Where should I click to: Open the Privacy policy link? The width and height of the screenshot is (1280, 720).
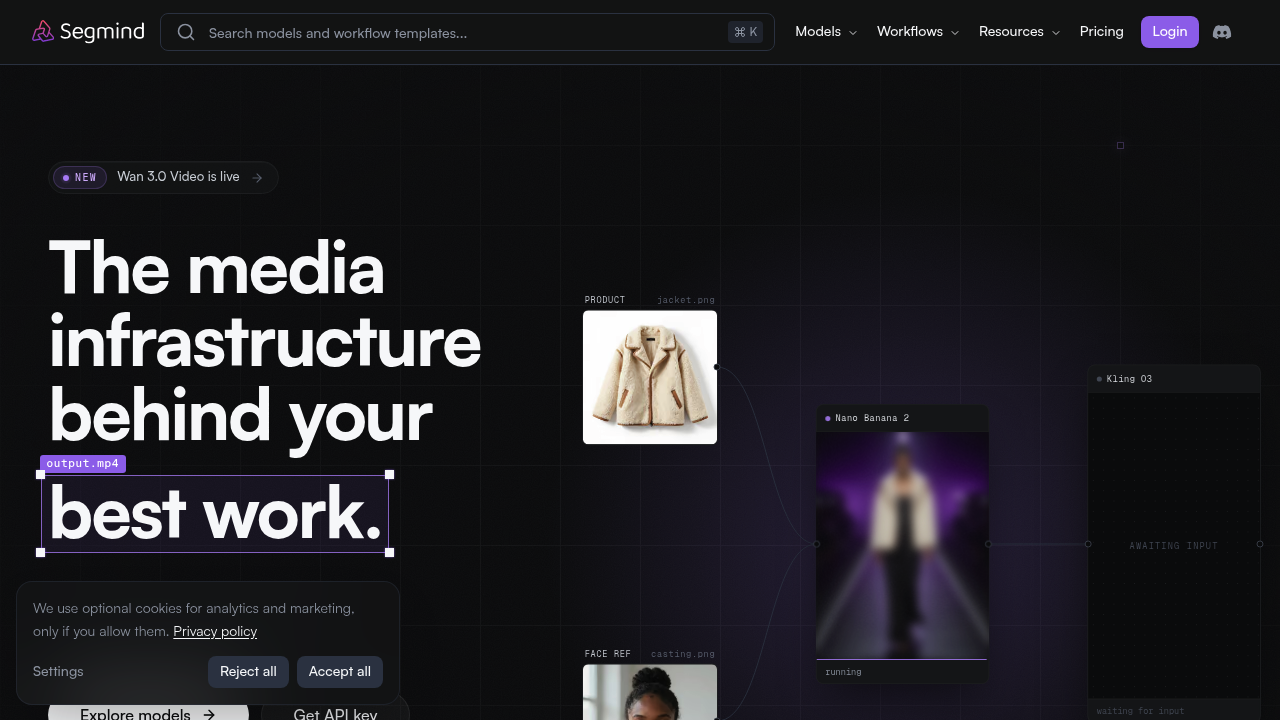point(215,632)
